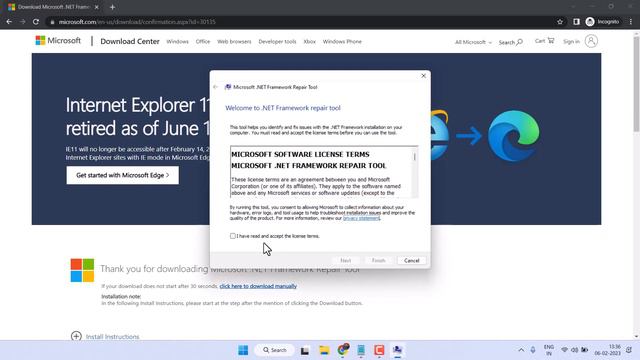Image resolution: width=640 pixels, height=360 pixels.
Task: Open the Windows Phone menu item
Action: (x=342, y=42)
